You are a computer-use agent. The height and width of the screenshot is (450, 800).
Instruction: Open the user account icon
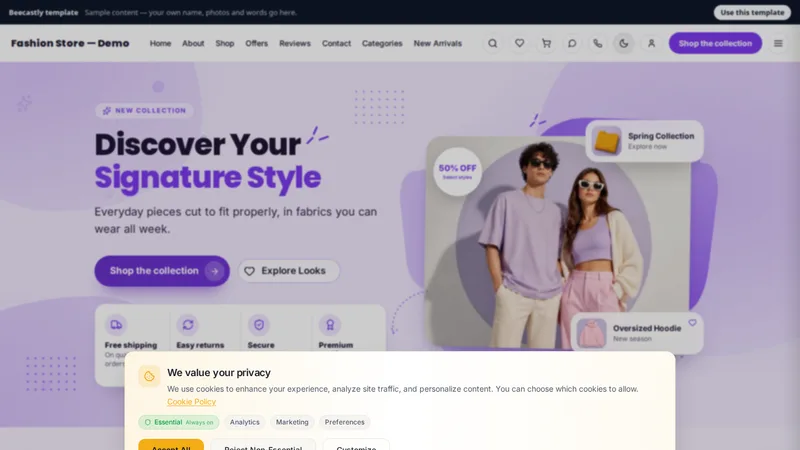[x=651, y=43]
